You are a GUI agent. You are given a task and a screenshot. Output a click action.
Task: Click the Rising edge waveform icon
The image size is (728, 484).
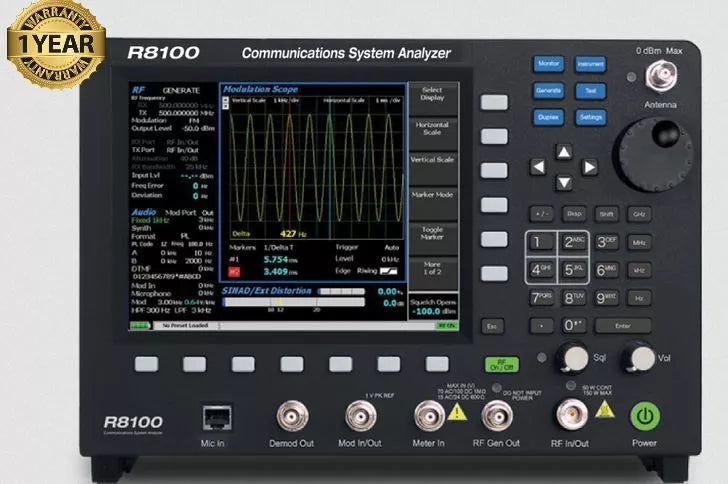[388, 271]
